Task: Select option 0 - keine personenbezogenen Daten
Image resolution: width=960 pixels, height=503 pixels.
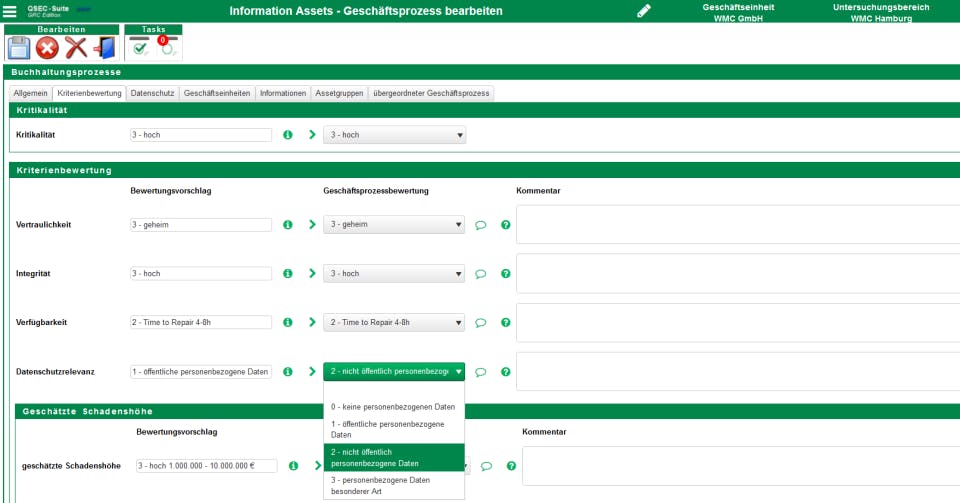Action: (394, 407)
